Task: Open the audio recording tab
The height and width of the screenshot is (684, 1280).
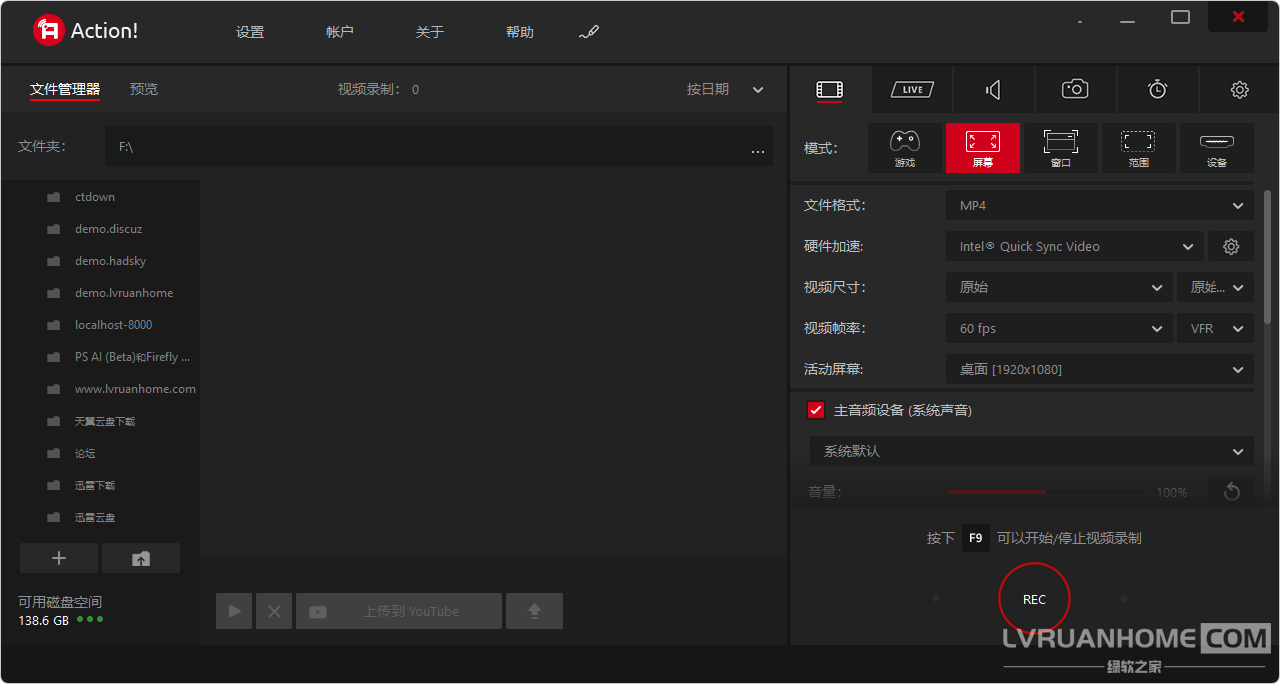Action: coord(993,90)
